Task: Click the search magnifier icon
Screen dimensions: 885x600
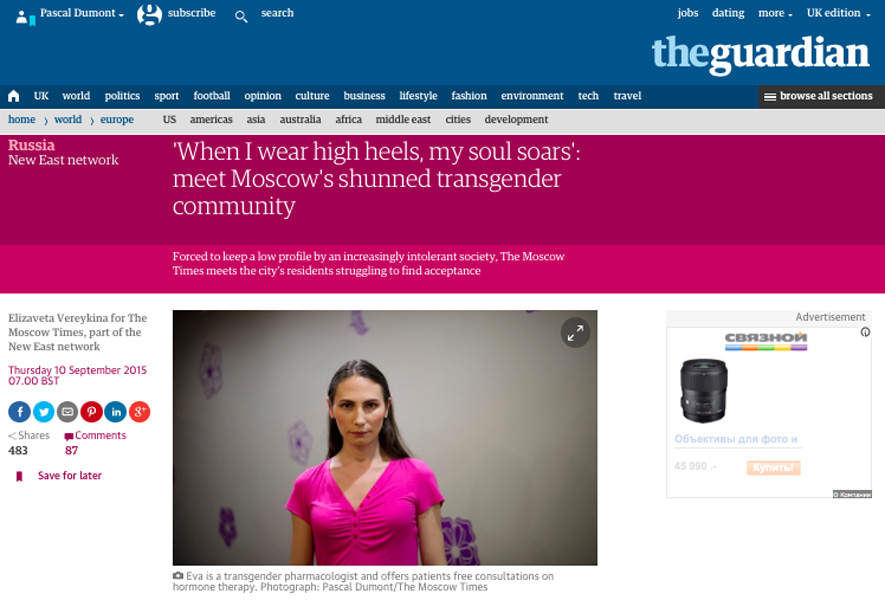Action: click(241, 17)
